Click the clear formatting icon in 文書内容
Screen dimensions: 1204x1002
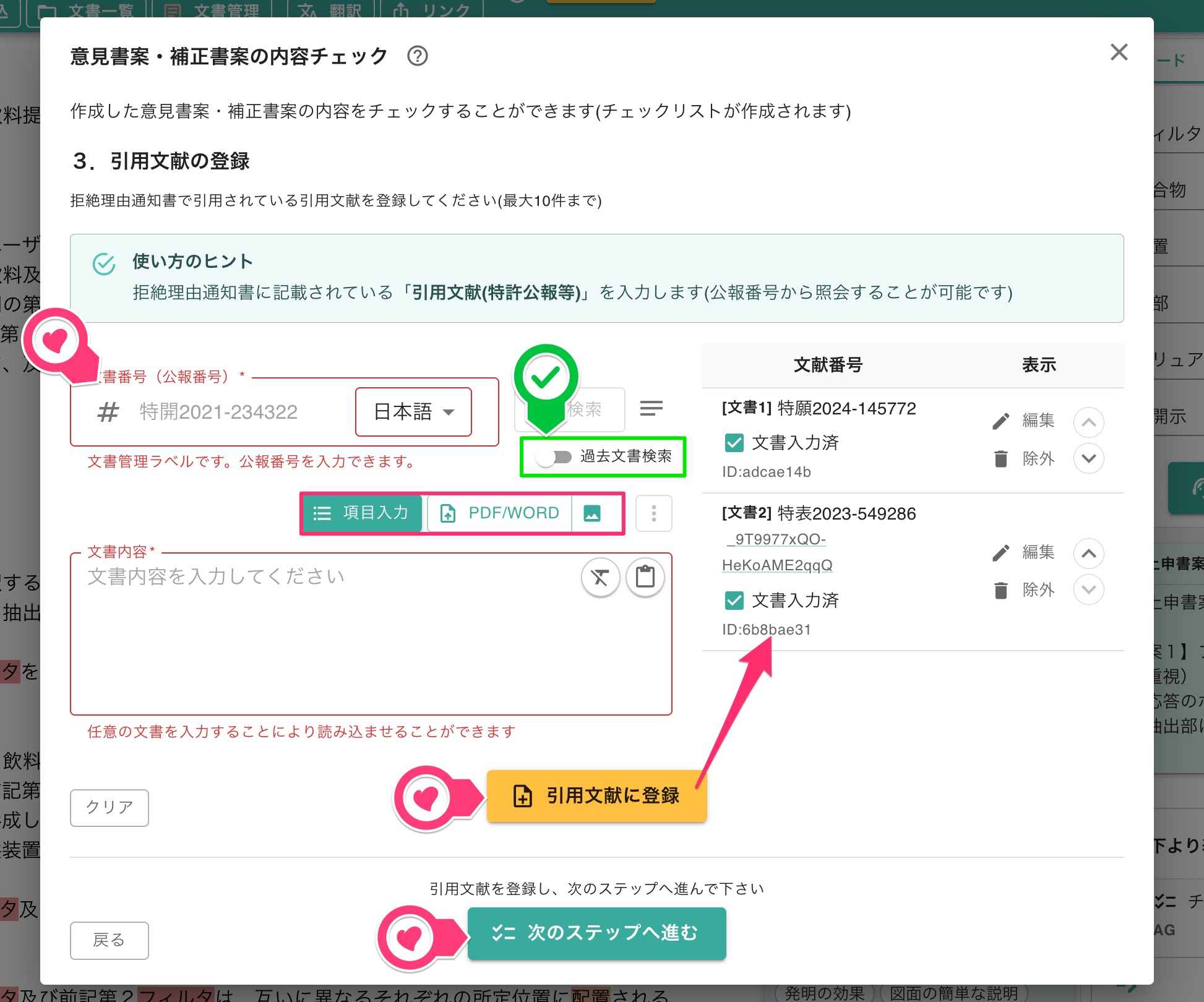coord(600,578)
